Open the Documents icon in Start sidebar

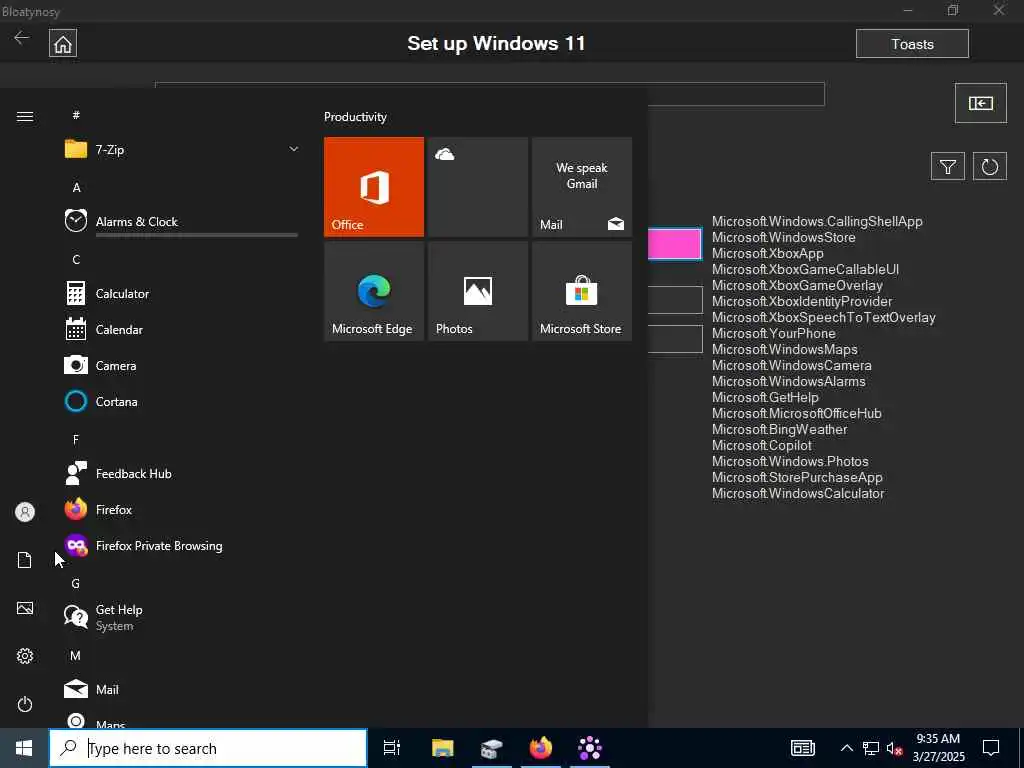tap(25, 560)
